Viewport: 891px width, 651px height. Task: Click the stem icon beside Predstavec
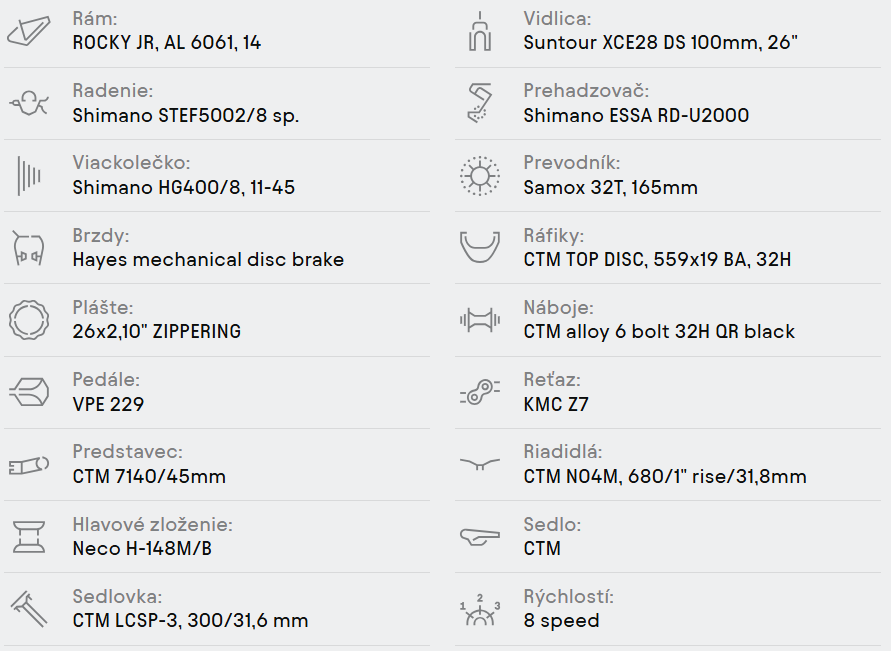tap(29, 465)
